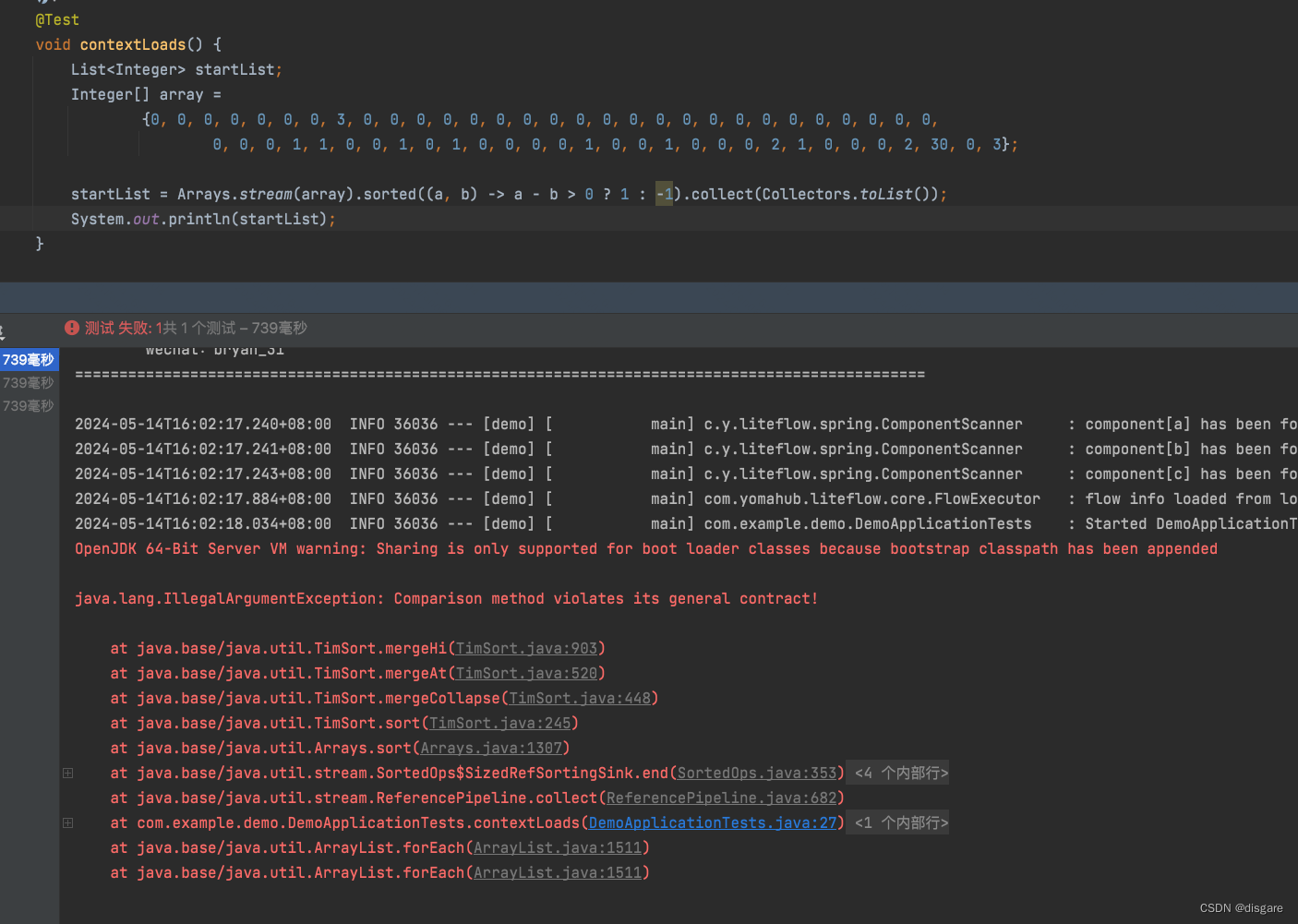The width and height of the screenshot is (1298, 924).
Task: Click the '<1 个内部行>' folded lines label
Action: tap(901, 823)
